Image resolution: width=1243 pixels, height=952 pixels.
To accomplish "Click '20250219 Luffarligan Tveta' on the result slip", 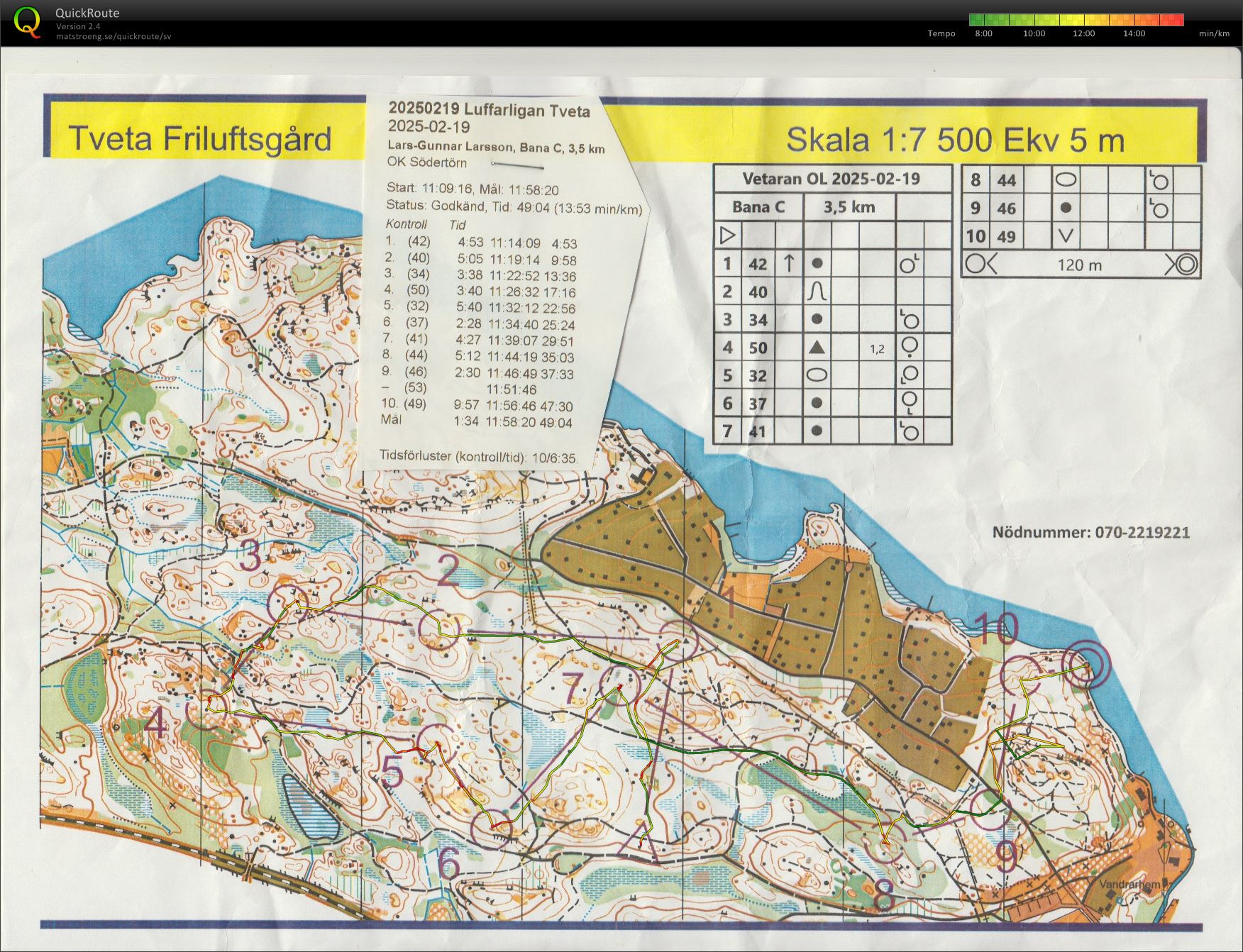I will coord(489,111).
